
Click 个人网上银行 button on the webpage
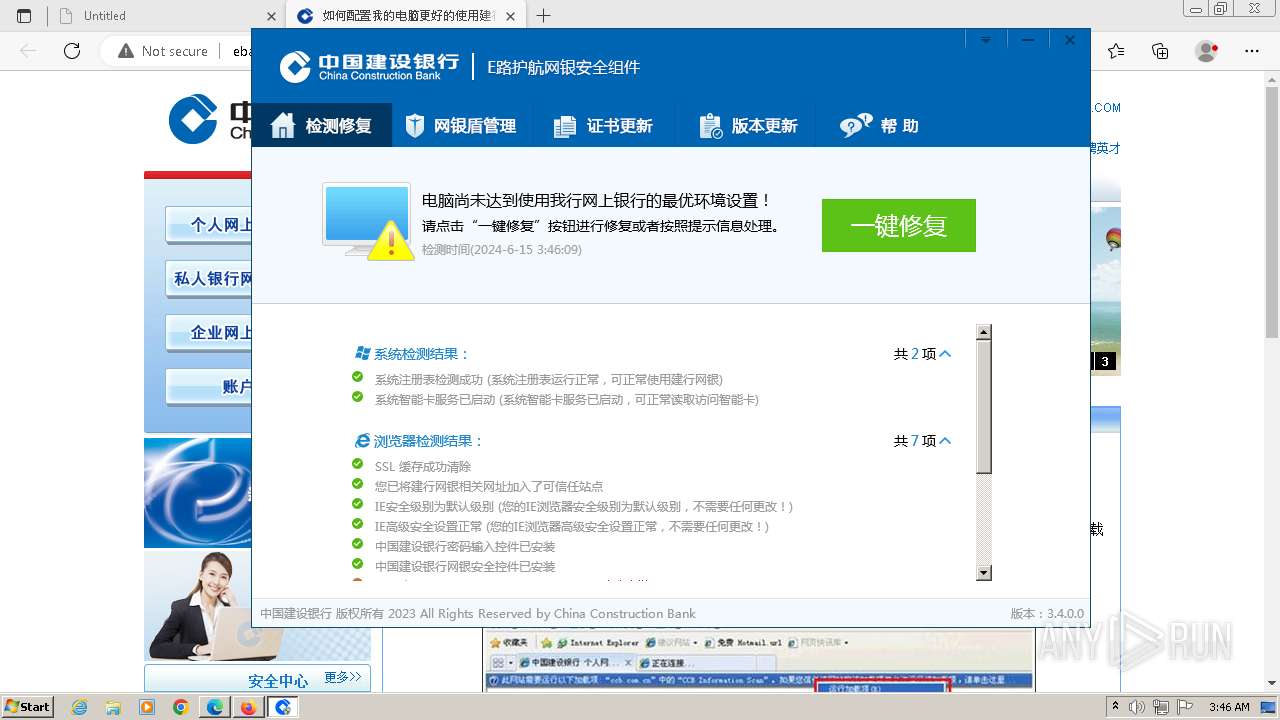(208, 225)
